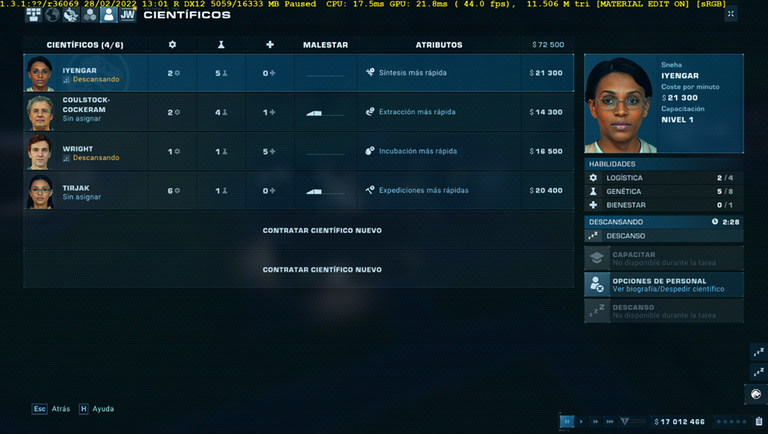768x434 pixels.
Task: Open the control room management tab icon
Action: tap(34, 15)
